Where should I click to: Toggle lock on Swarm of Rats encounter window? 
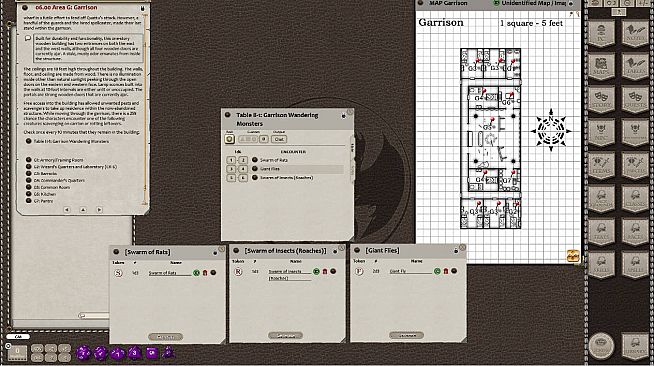point(215,253)
